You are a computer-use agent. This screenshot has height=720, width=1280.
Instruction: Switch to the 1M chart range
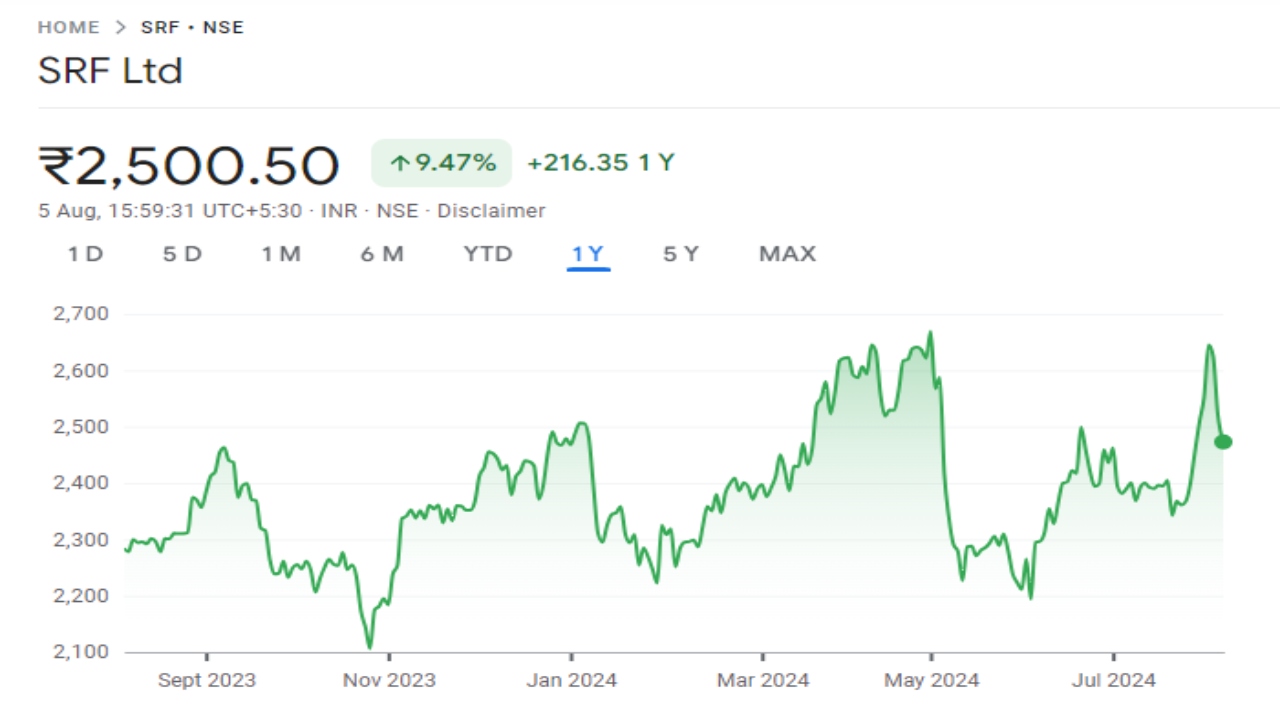[281, 254]
